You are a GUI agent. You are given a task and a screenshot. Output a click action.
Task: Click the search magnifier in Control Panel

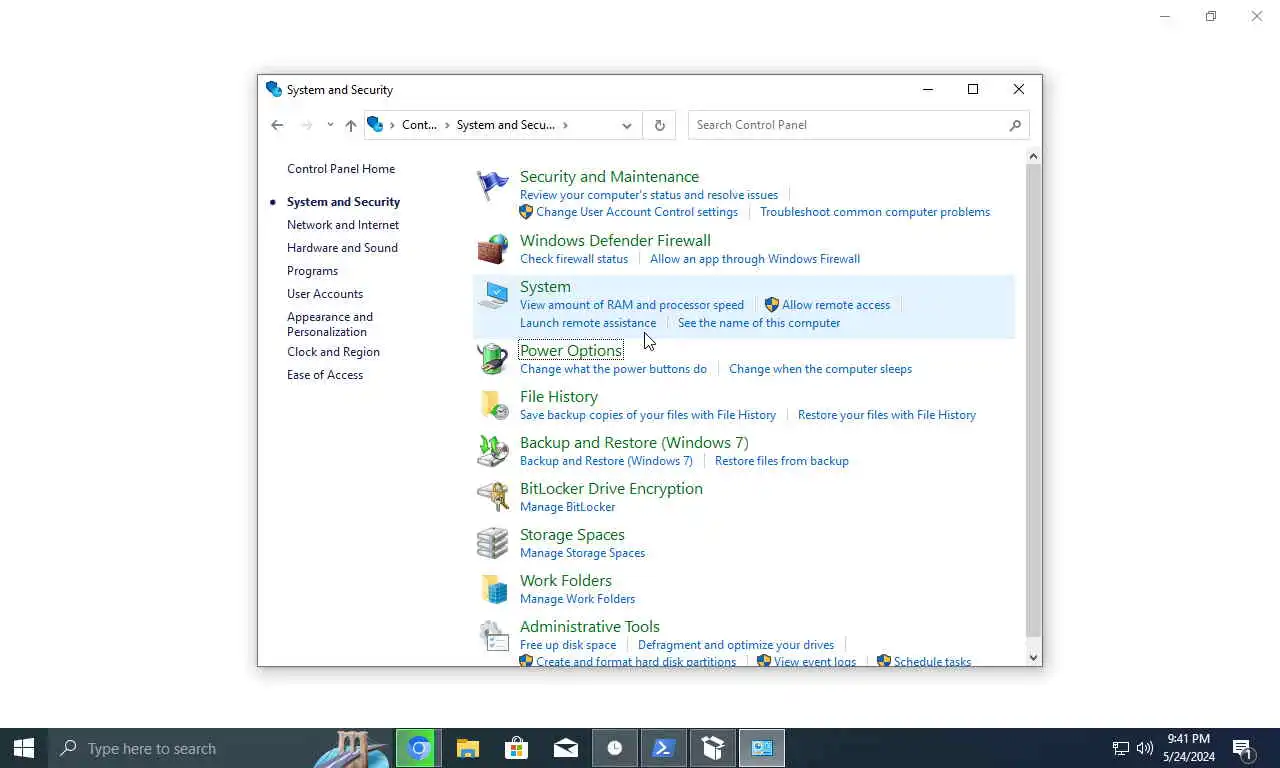[x=1015, y=125]
